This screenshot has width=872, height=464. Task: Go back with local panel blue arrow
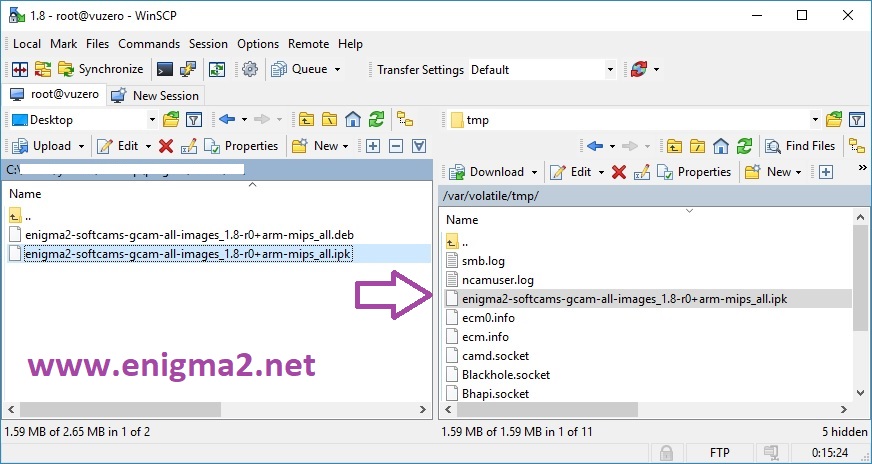point(226,119)
